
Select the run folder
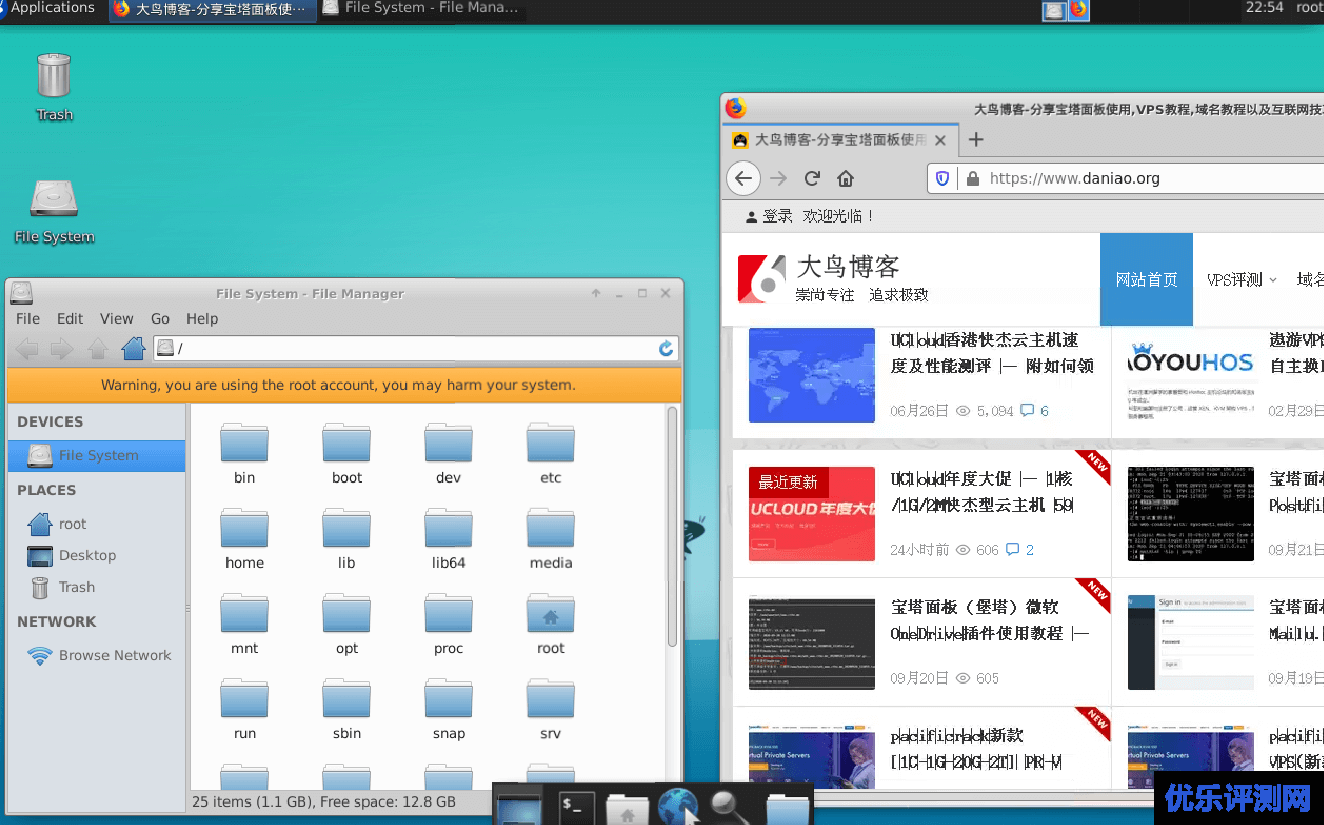point(245,709)
